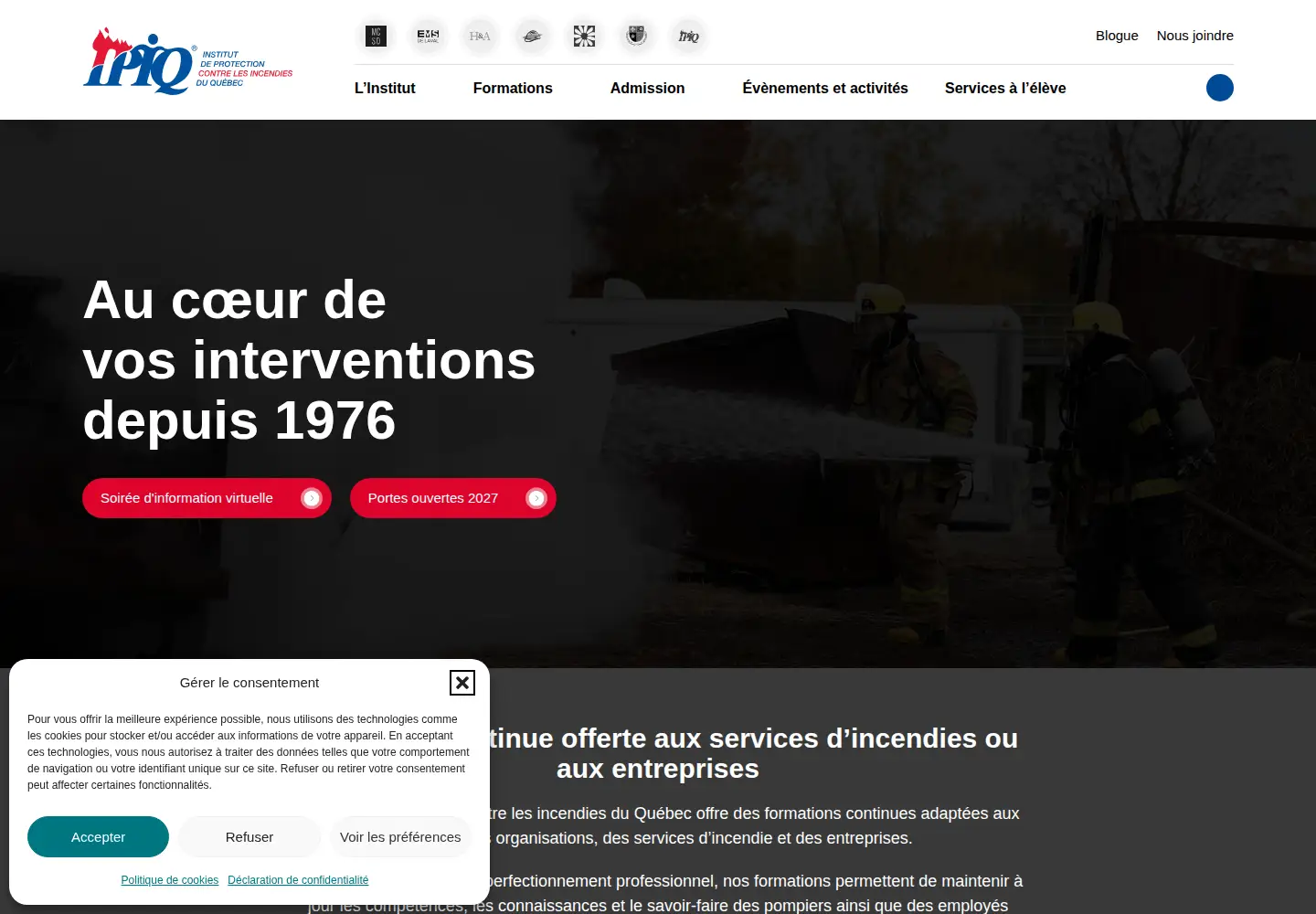The height and width of the screenshot is (914, 1316).
Task: Open the EMS de Laval icon
Action: pyautogui.click(x=428, y=37)
